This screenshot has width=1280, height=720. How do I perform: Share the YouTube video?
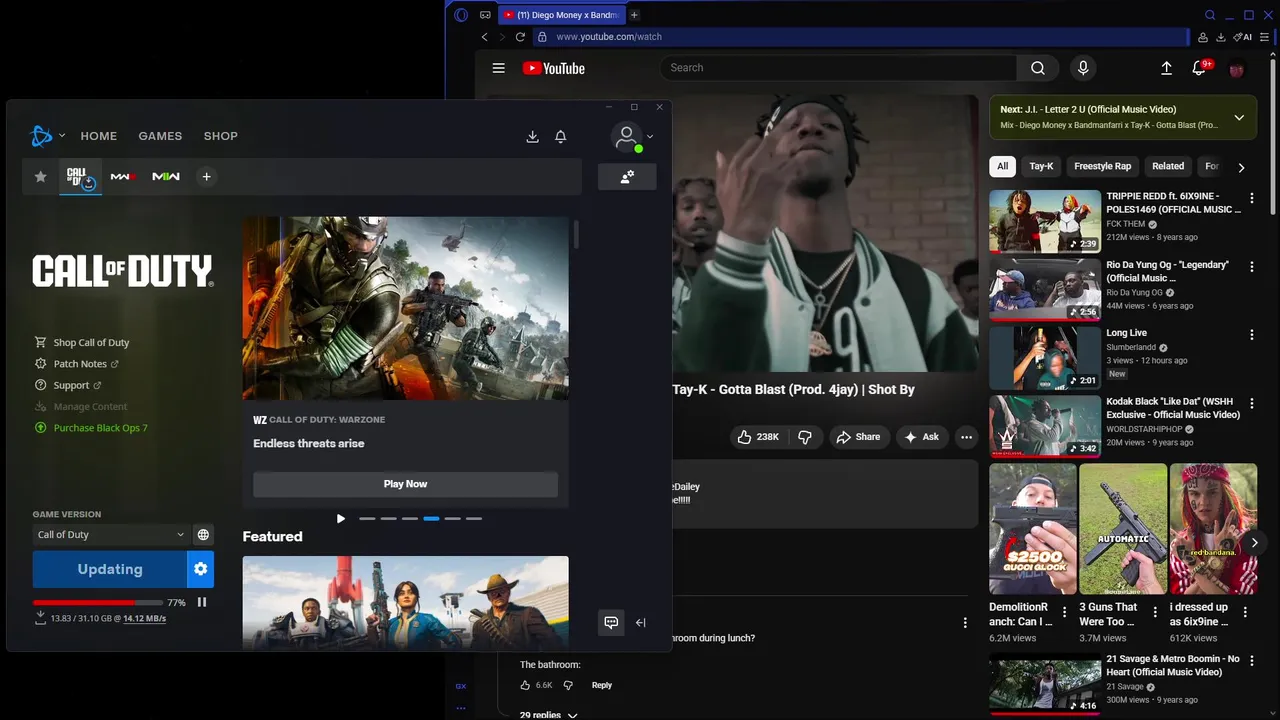tap(858, 437)
